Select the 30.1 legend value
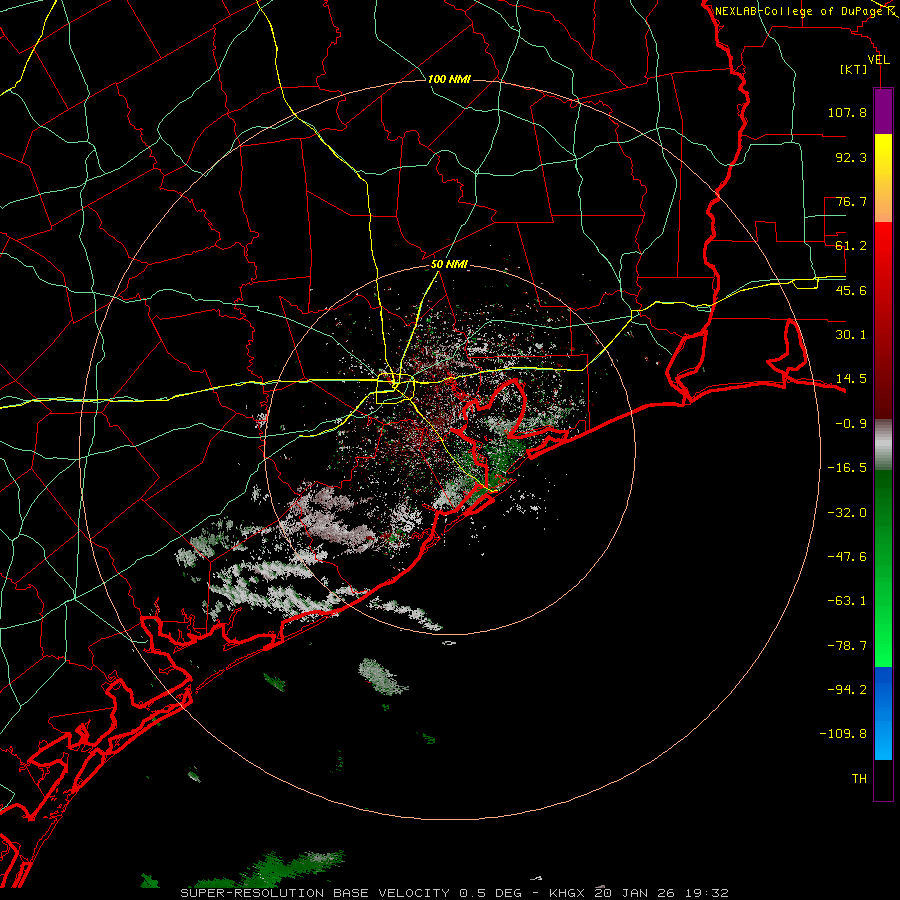The image size is (900, 900). pyautogui.click(x=851, y=335)
